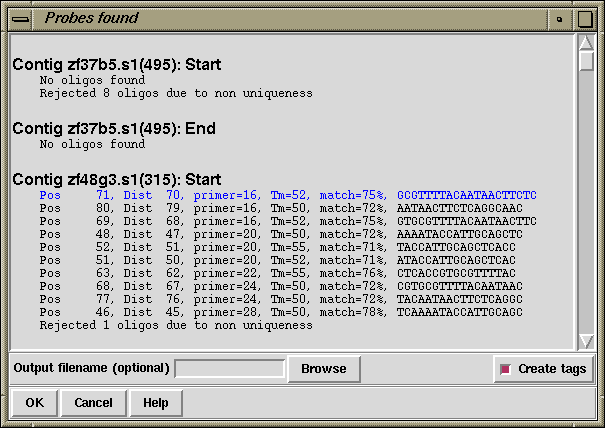
Task: Cancel the Probes found dialog
Action: click(x=93, y=403)
